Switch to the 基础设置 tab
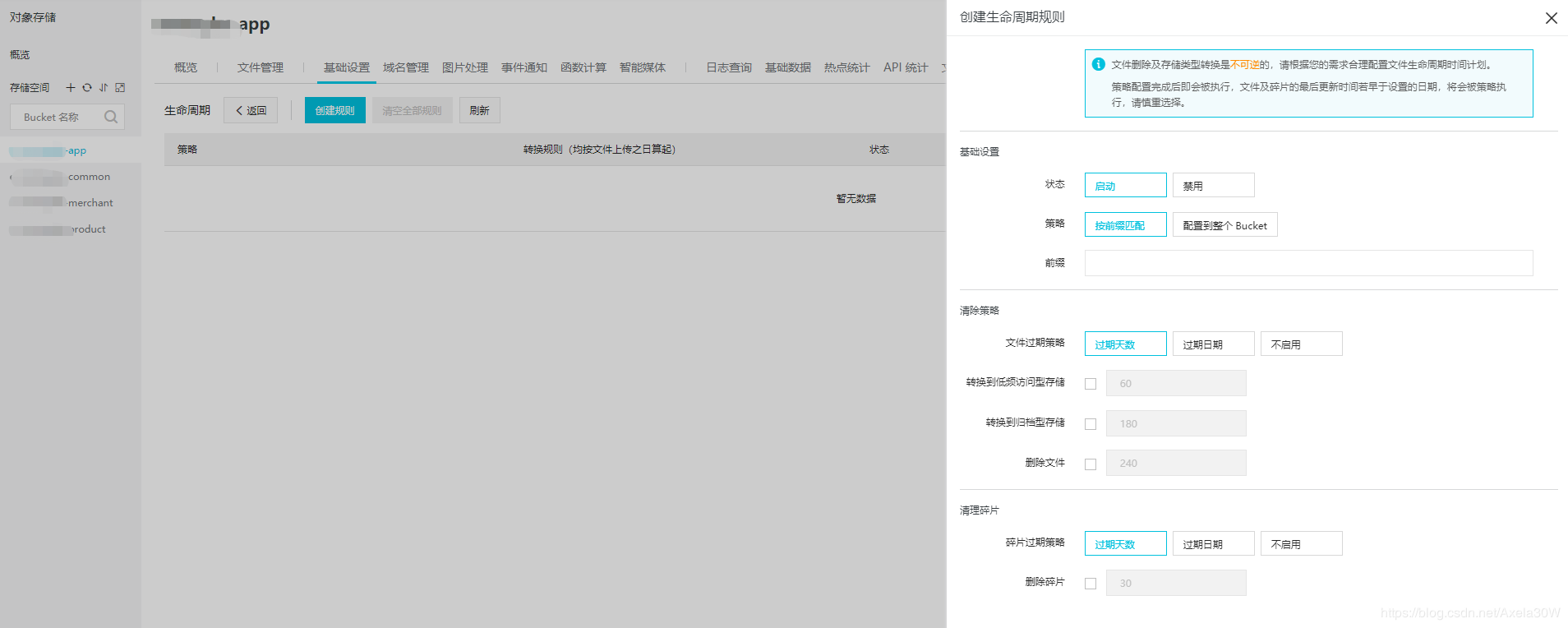Screen dimensions: 1568x628 (347, 67)
